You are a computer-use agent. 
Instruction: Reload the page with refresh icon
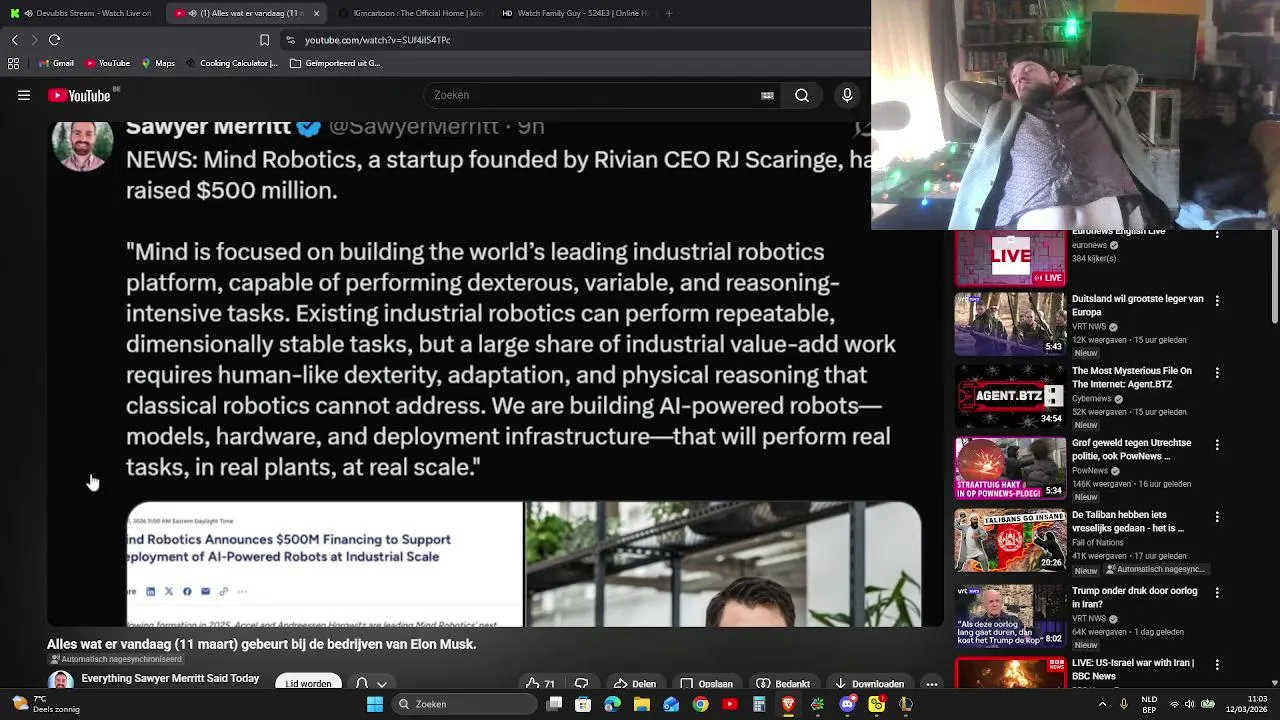coord(54,40)
